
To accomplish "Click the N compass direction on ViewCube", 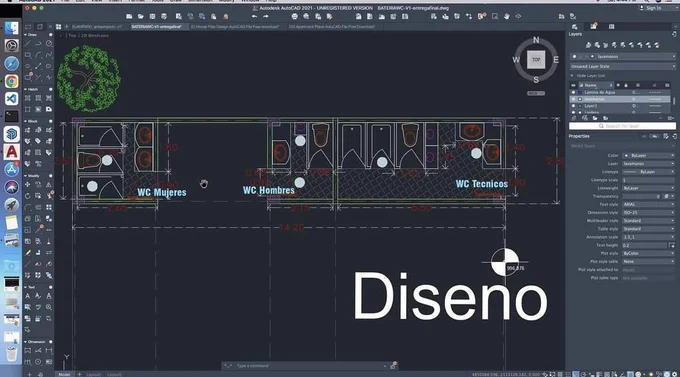I will pyautogui.click(x=536, y=40).
